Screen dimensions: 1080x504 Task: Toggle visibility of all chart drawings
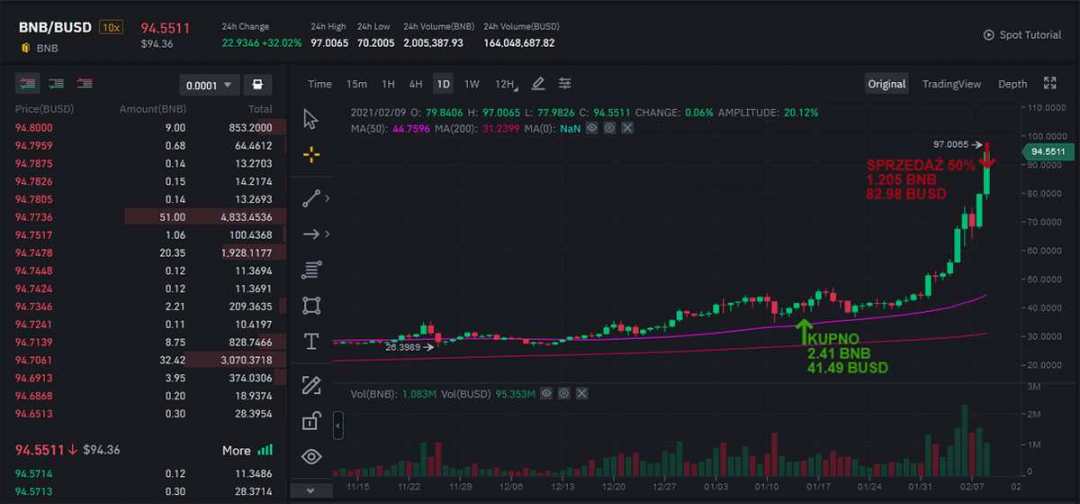[x=311, y=457]
